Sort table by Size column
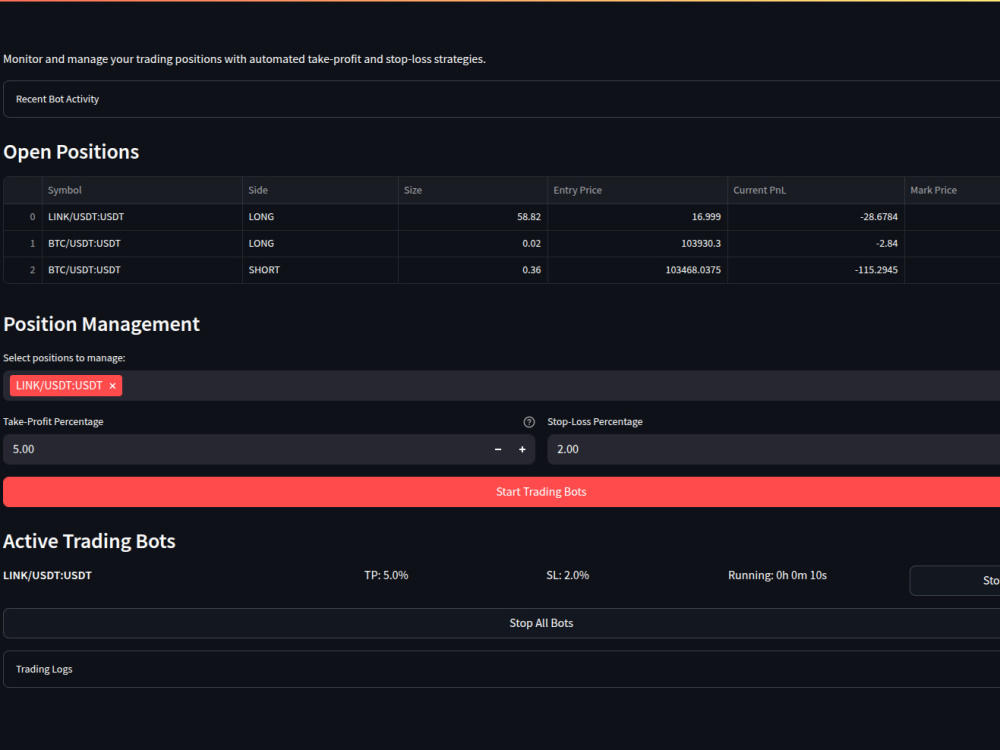Screen dimensions: 1000x750 (473, 190)
